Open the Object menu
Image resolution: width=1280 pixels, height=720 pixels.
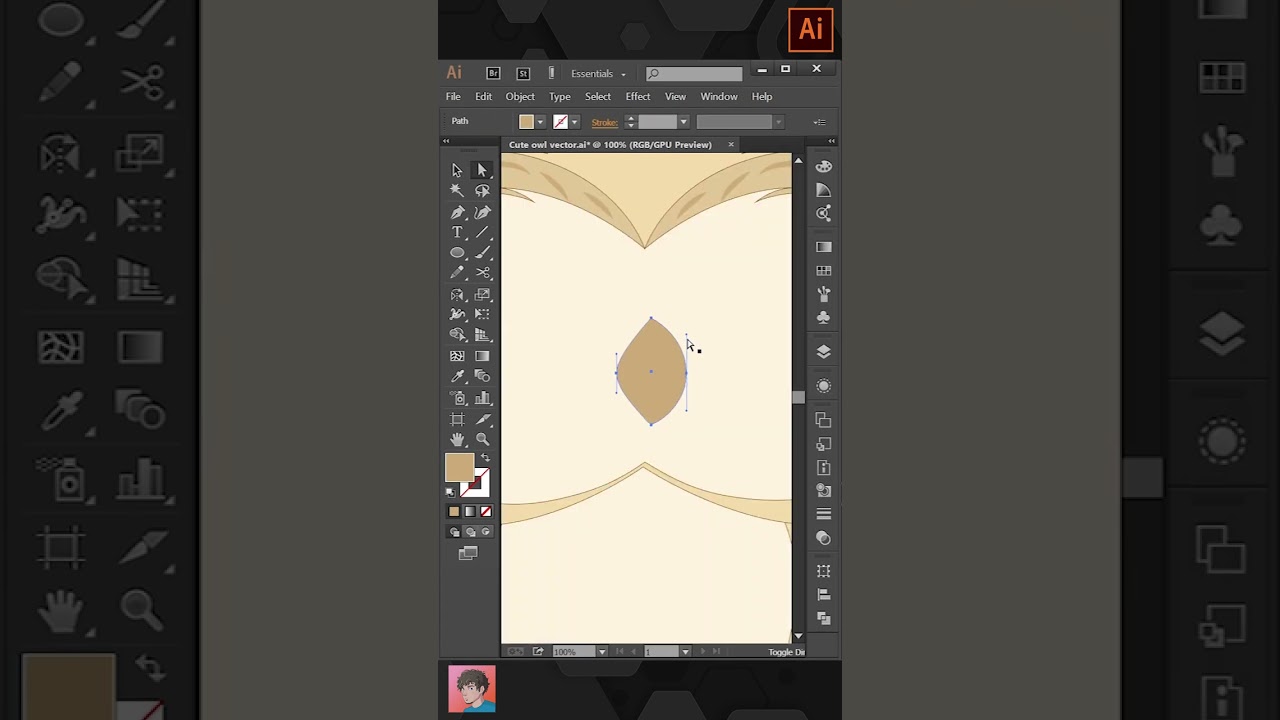520,97
